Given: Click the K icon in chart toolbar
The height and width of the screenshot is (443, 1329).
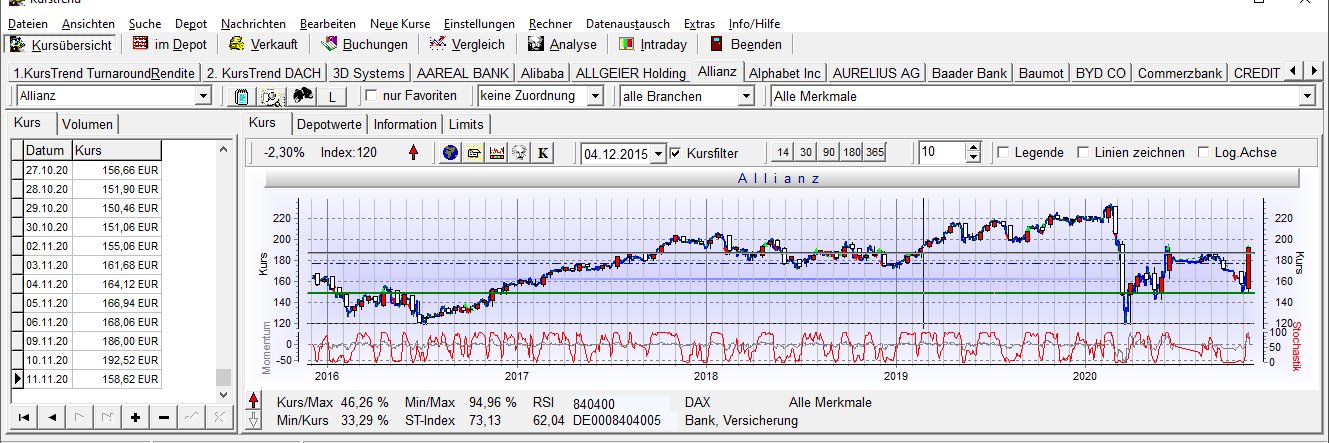Looking at the screenshot, I should (543, 153).
